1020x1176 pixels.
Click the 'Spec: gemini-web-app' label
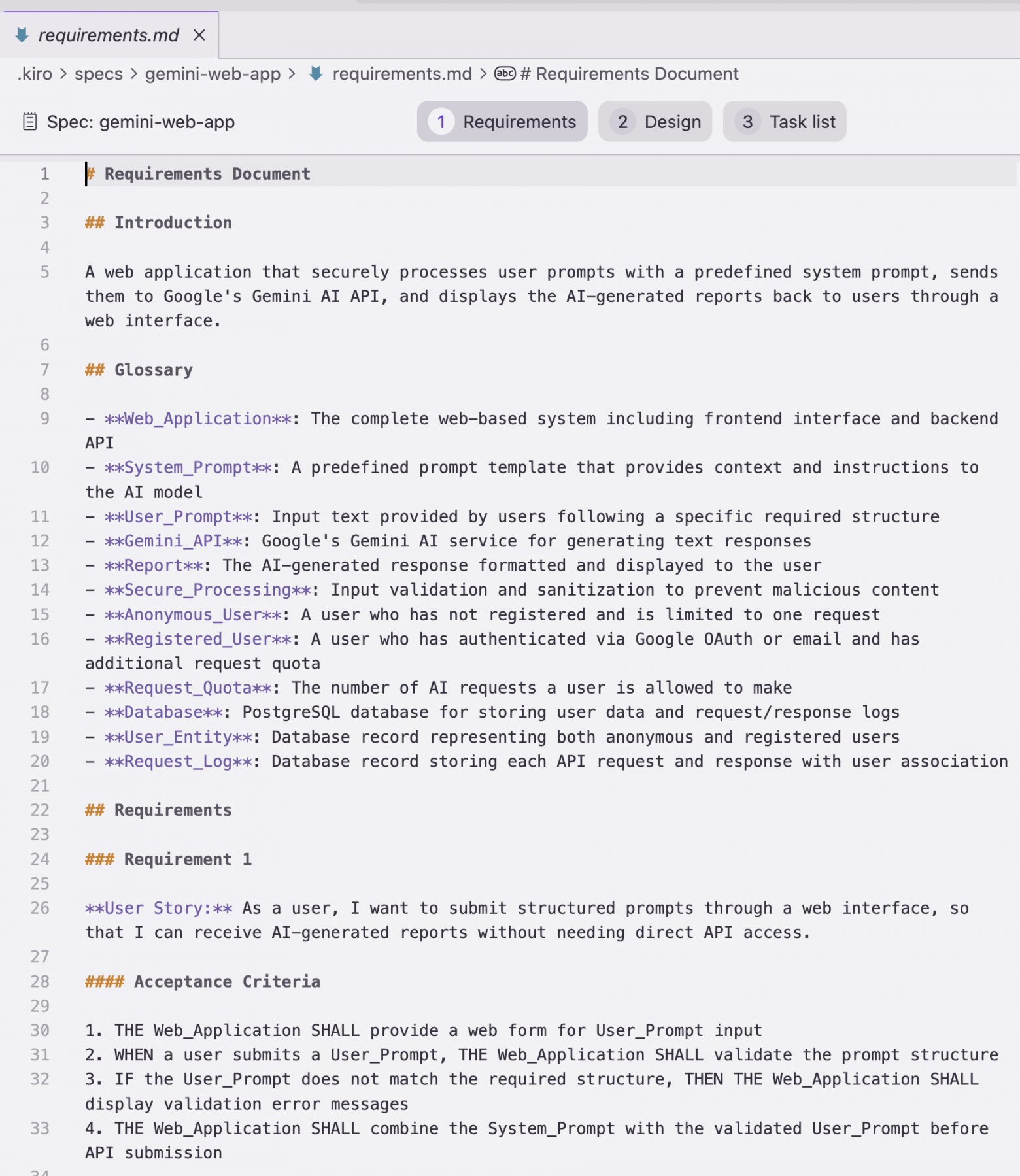141,122
